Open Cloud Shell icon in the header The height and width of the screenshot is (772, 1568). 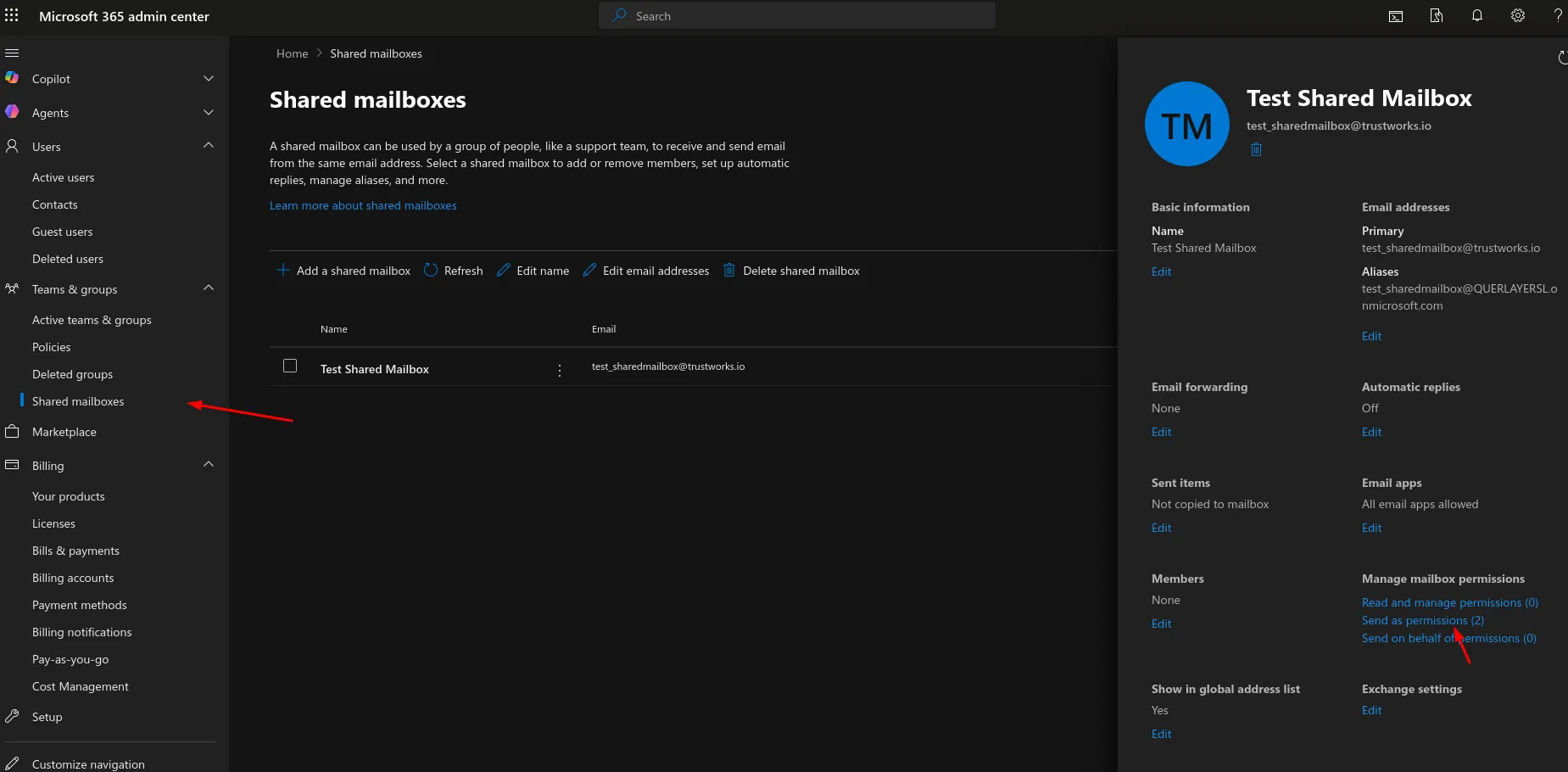pos(1396,16)
